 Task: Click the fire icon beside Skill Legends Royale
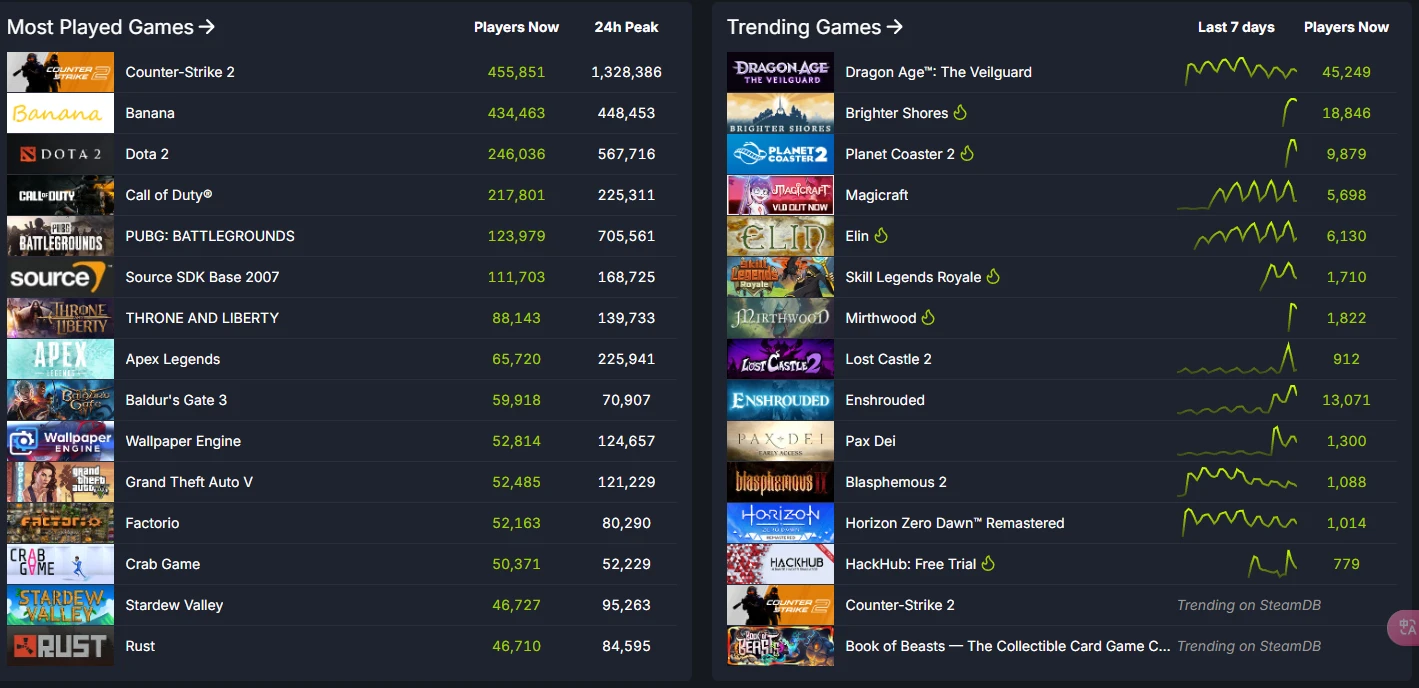(x=993, y=277)
